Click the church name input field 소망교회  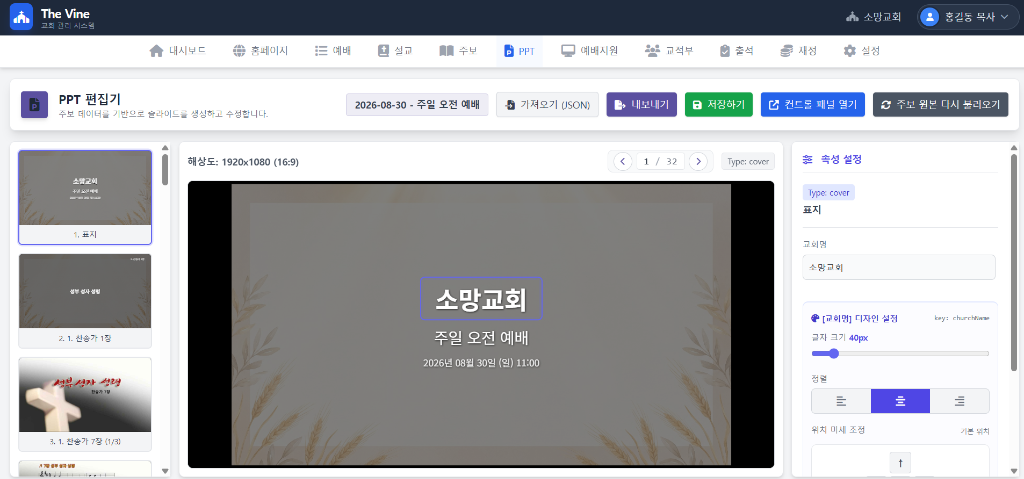(x=899, y=267)
